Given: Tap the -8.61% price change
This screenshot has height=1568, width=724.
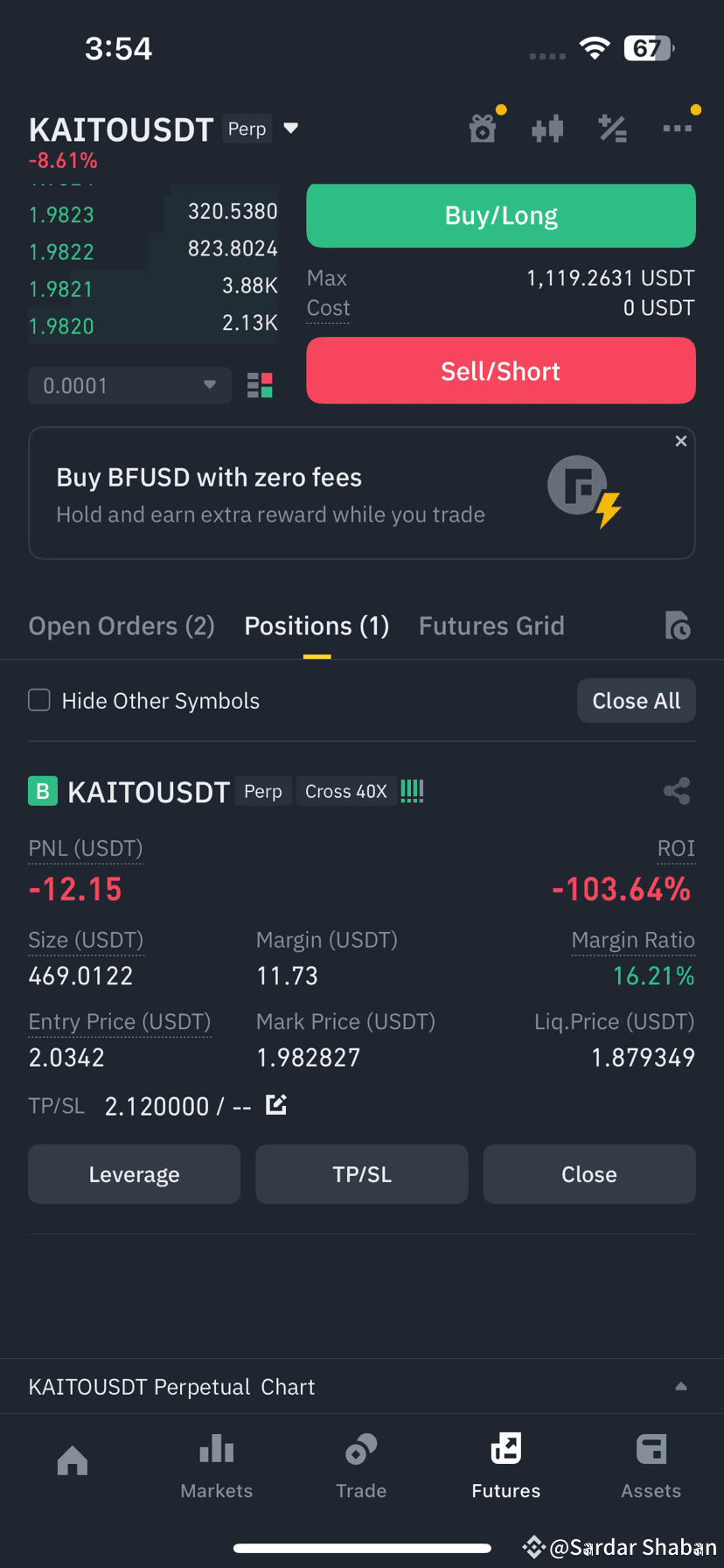Looking at the screenshot, I should click(x=63, y=160).
